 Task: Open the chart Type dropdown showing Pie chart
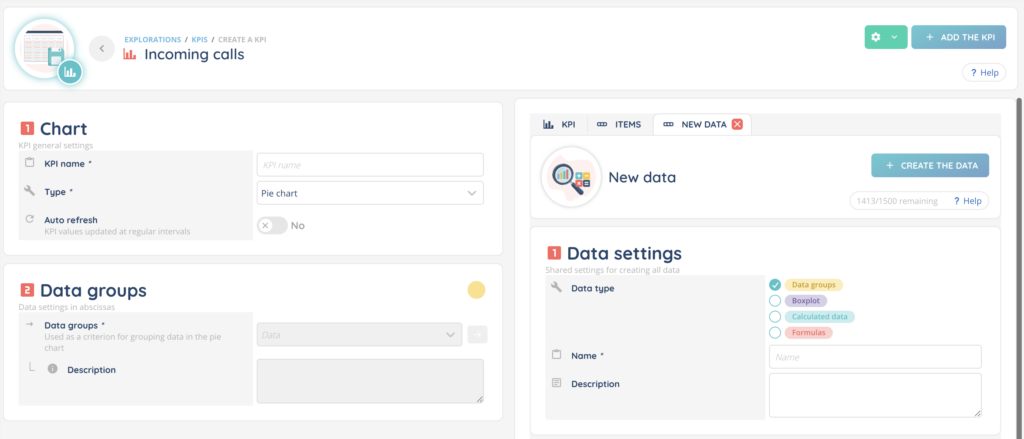pyautogui.click(x=370, y=193)
